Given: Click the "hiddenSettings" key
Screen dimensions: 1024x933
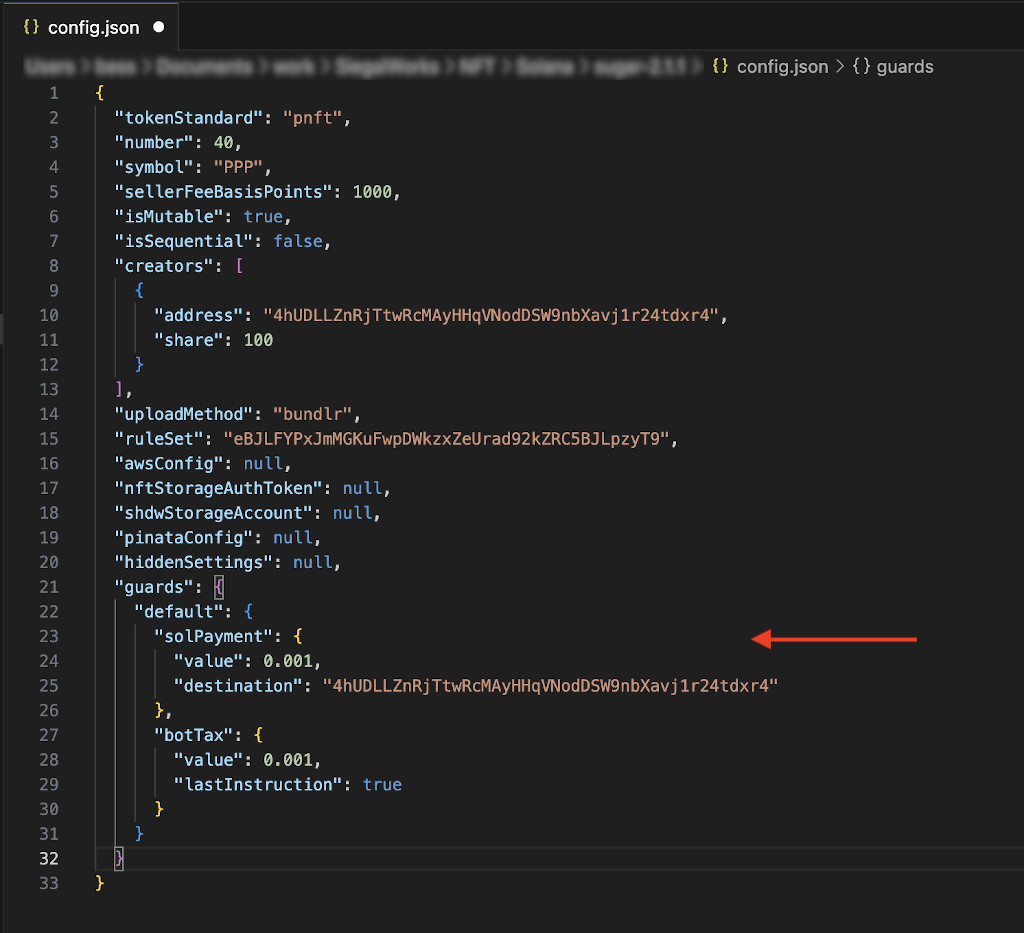Looking at the screenshot, I should tap(193, 563).
